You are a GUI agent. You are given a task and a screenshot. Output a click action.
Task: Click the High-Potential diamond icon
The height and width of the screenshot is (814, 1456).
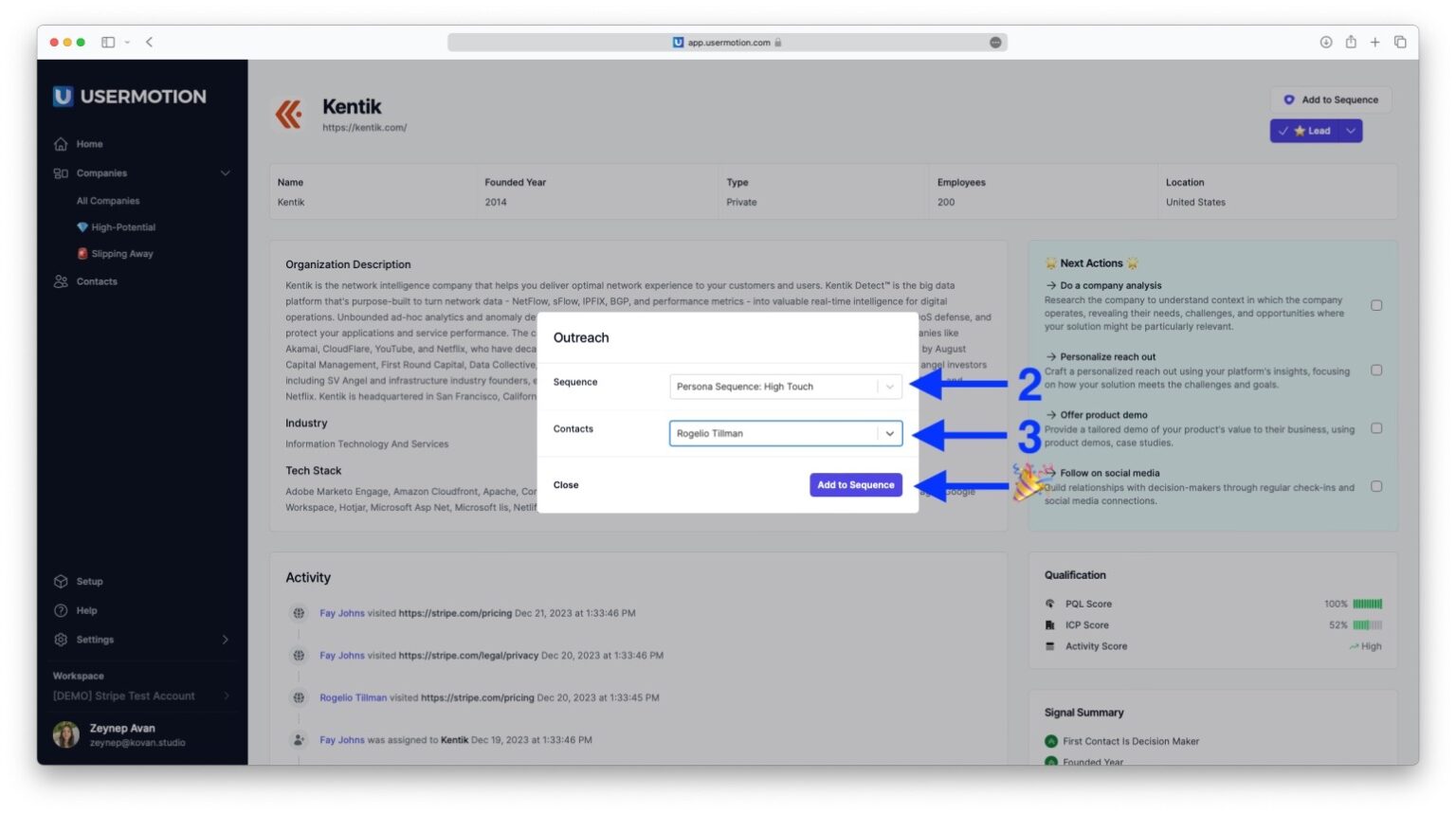tap(82, 226)
